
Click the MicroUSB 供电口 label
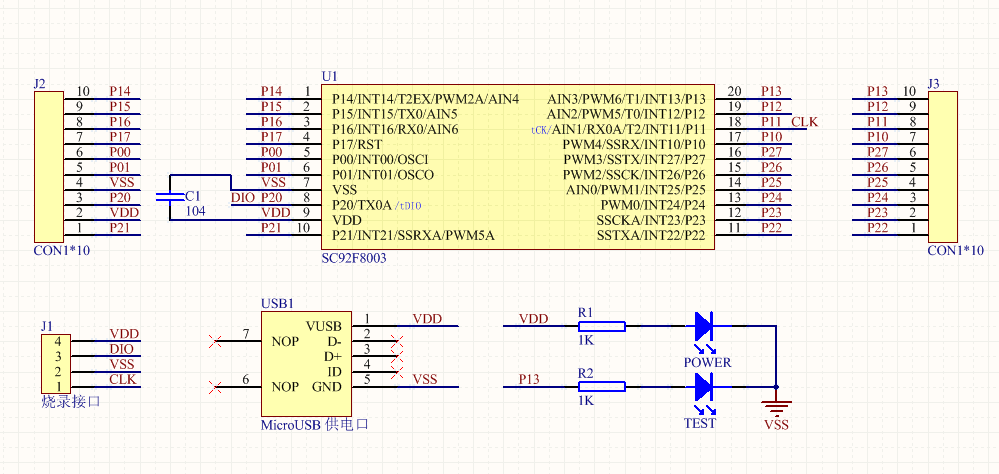click(x=315, y=424)
